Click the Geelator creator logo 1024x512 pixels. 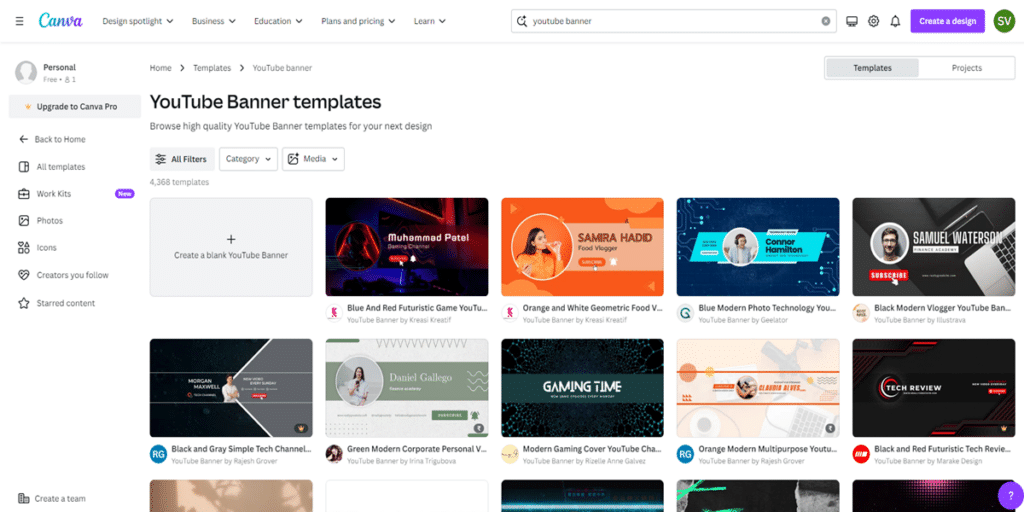point(685,313)
